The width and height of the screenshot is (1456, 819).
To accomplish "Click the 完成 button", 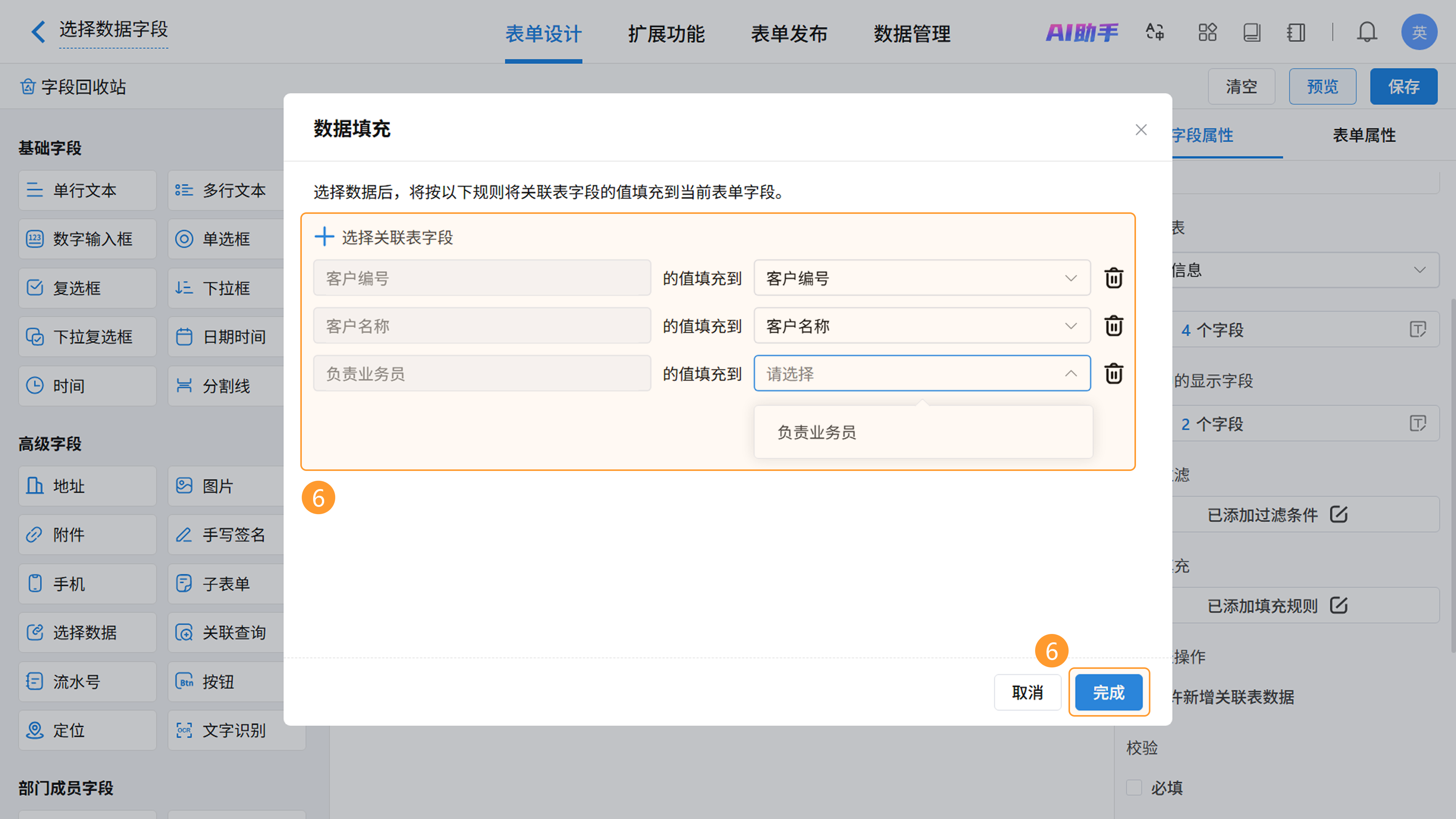I will point(1108,692).
